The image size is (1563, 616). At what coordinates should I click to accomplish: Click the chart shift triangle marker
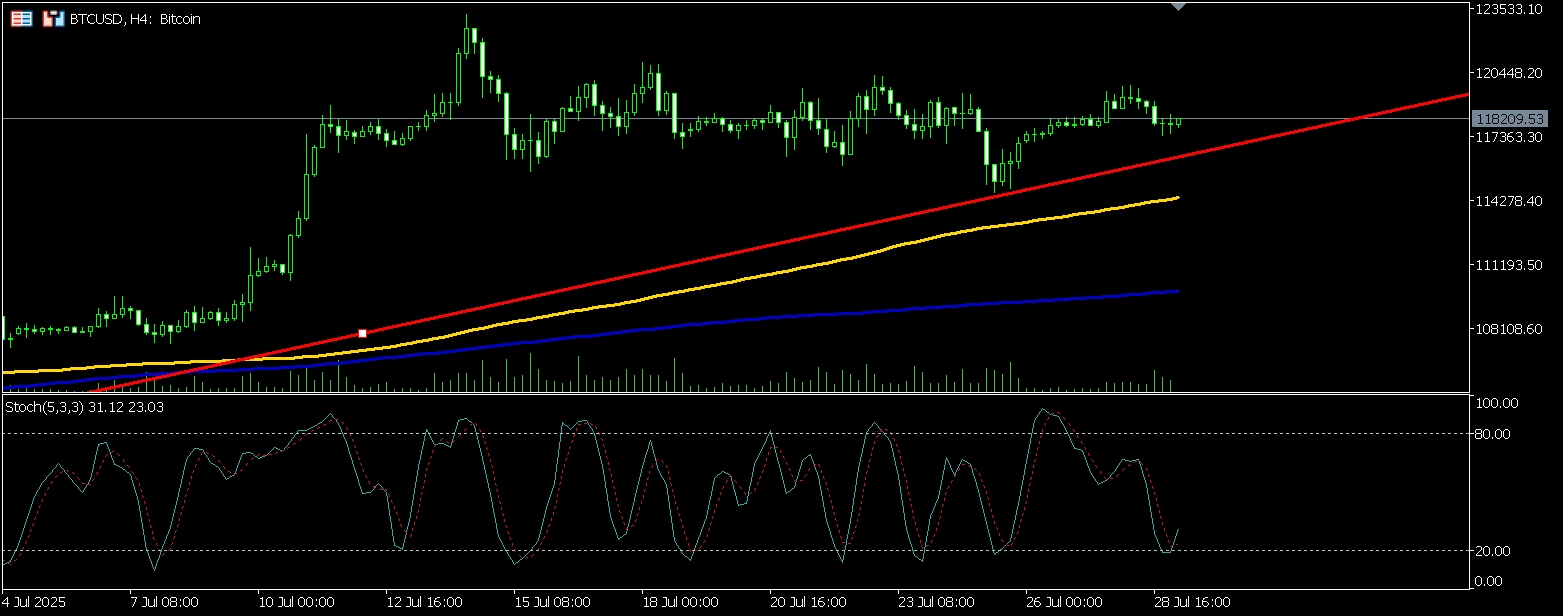click(x=1179, y=6)
